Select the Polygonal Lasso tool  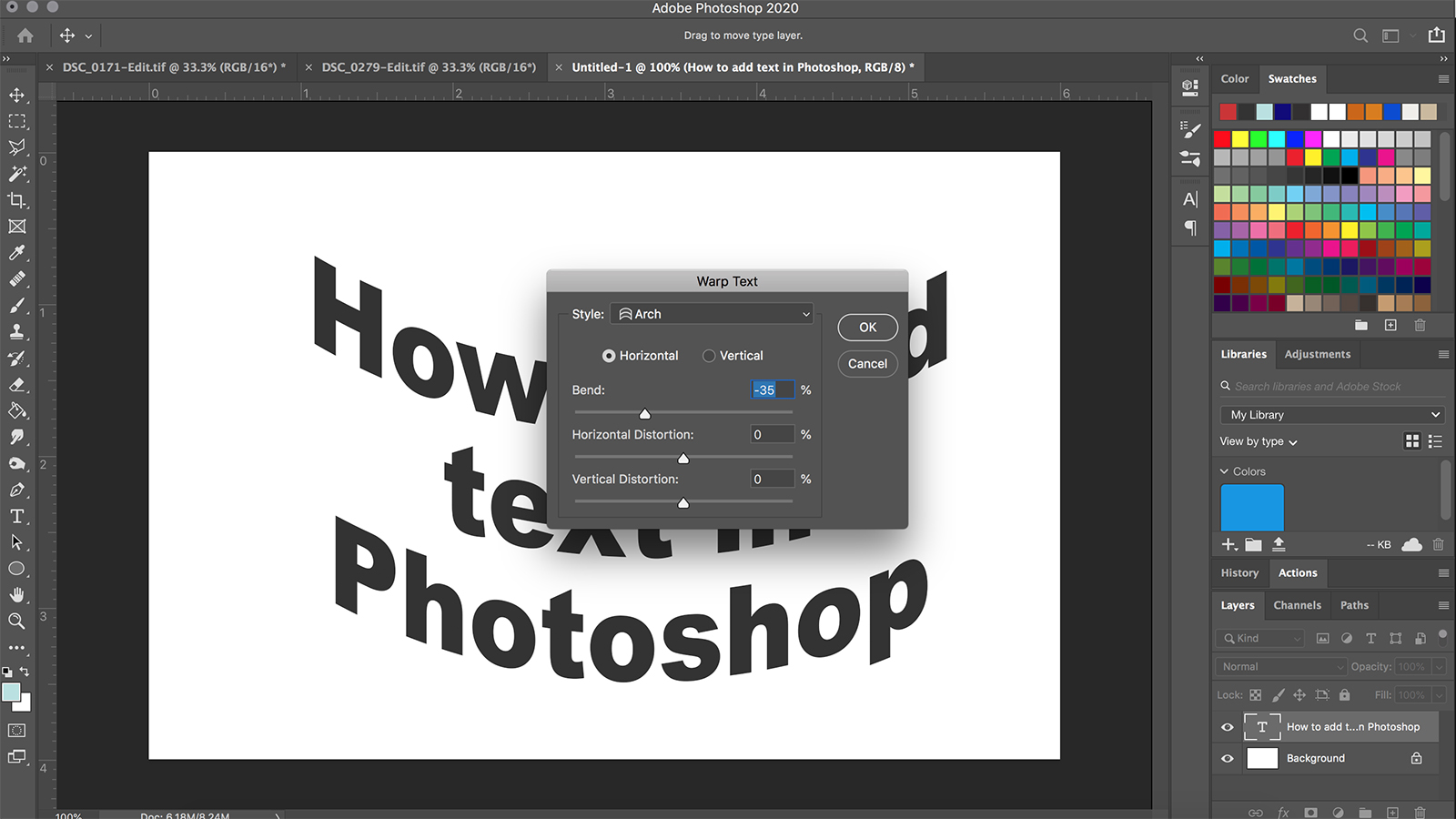pos(17,147)
